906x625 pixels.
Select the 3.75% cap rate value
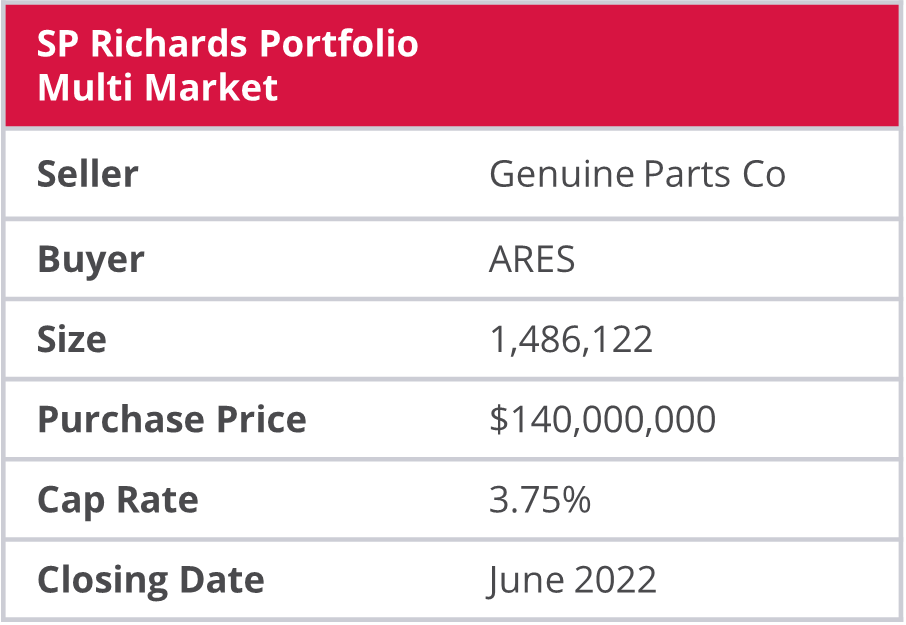pyautogui.click(x=540, y=499)
